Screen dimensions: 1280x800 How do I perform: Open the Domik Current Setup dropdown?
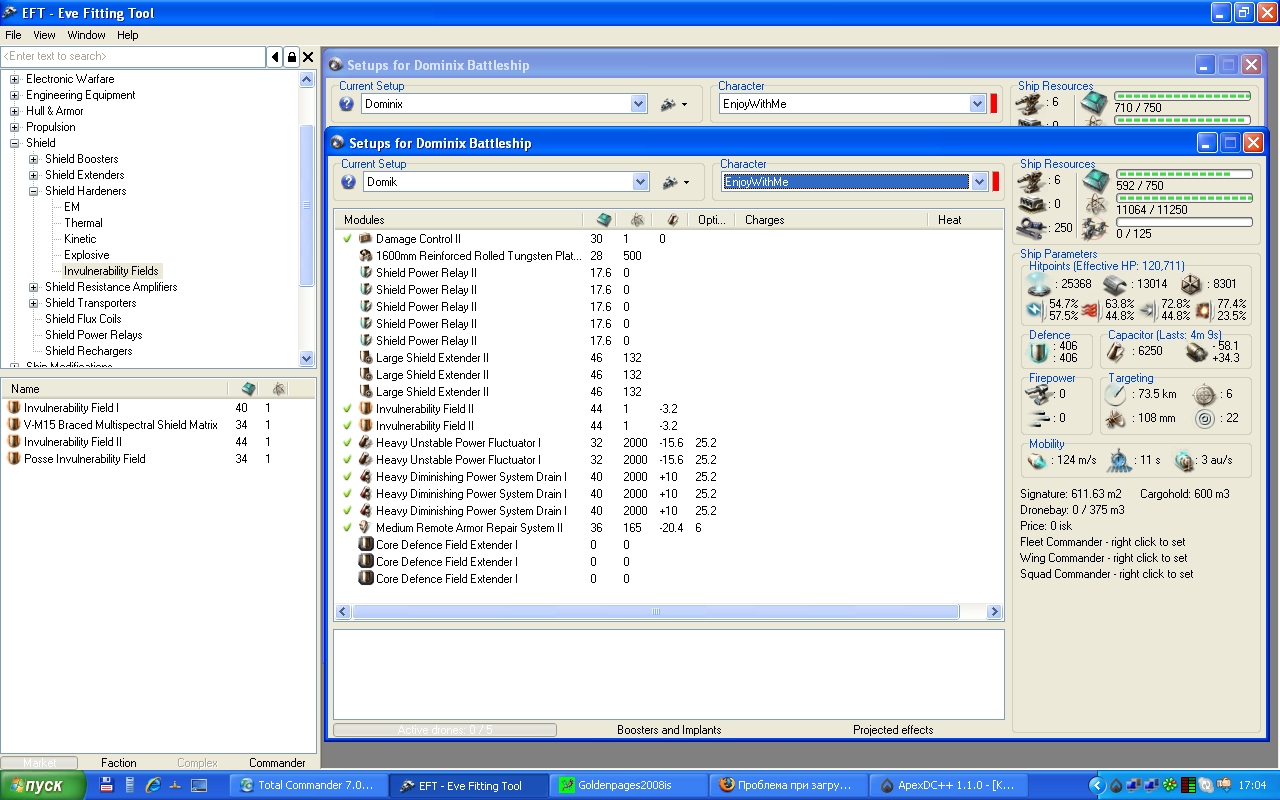[x=640, y=182]
